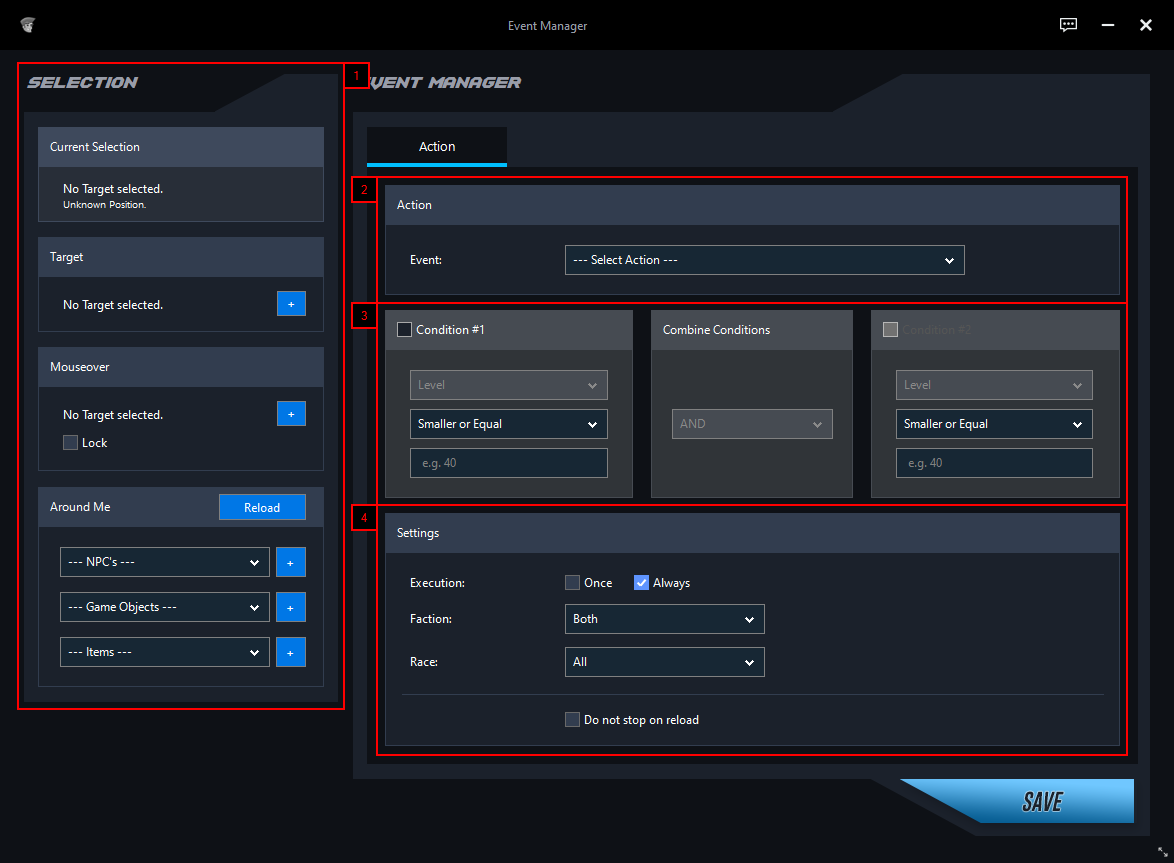This screenshot has height=863, width=1174.
Task: Click plus icon beside Items dropdown
Action: click(x=291, y=652)
